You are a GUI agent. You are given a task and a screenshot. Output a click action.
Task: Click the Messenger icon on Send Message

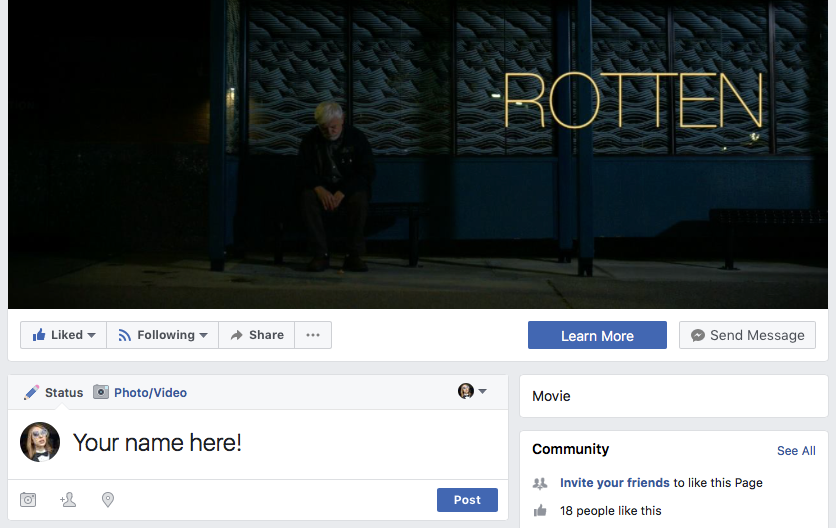[697, 335]
